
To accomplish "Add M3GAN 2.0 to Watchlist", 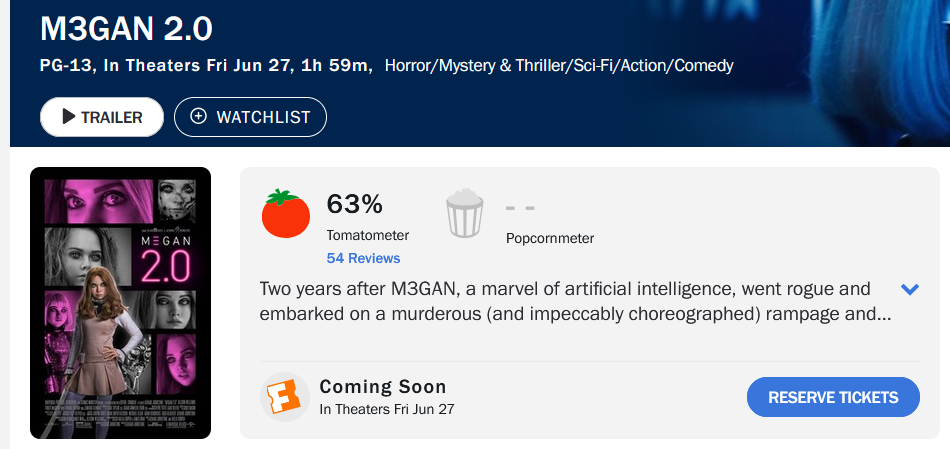I will tap(250, 117).
